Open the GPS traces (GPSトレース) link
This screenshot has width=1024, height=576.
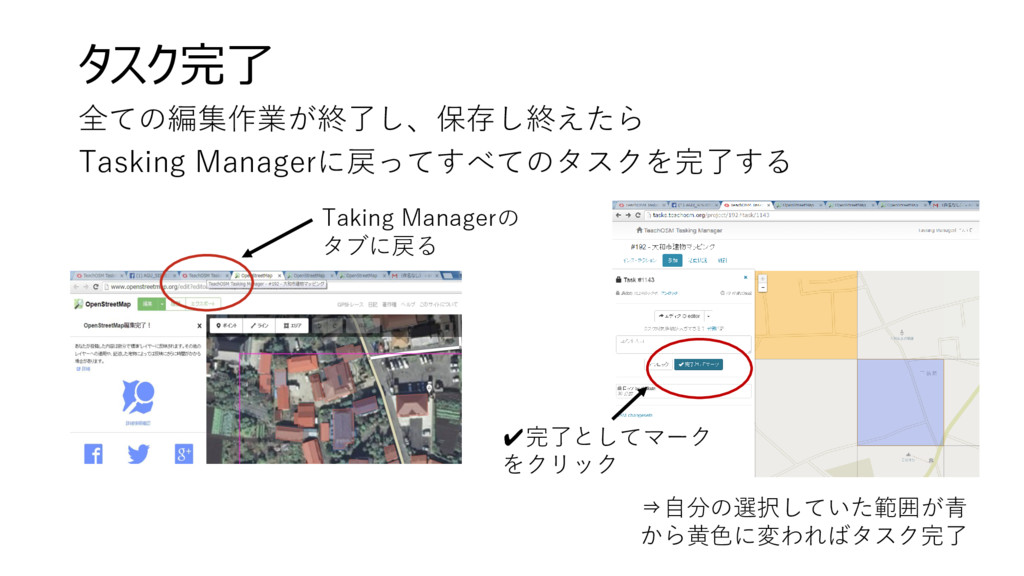(351, 305)
